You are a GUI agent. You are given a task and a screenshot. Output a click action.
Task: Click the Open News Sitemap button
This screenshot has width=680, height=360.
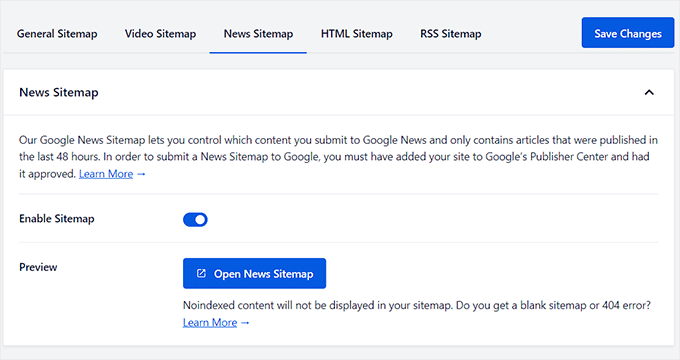pyautogui.click(x=254, y=274)
